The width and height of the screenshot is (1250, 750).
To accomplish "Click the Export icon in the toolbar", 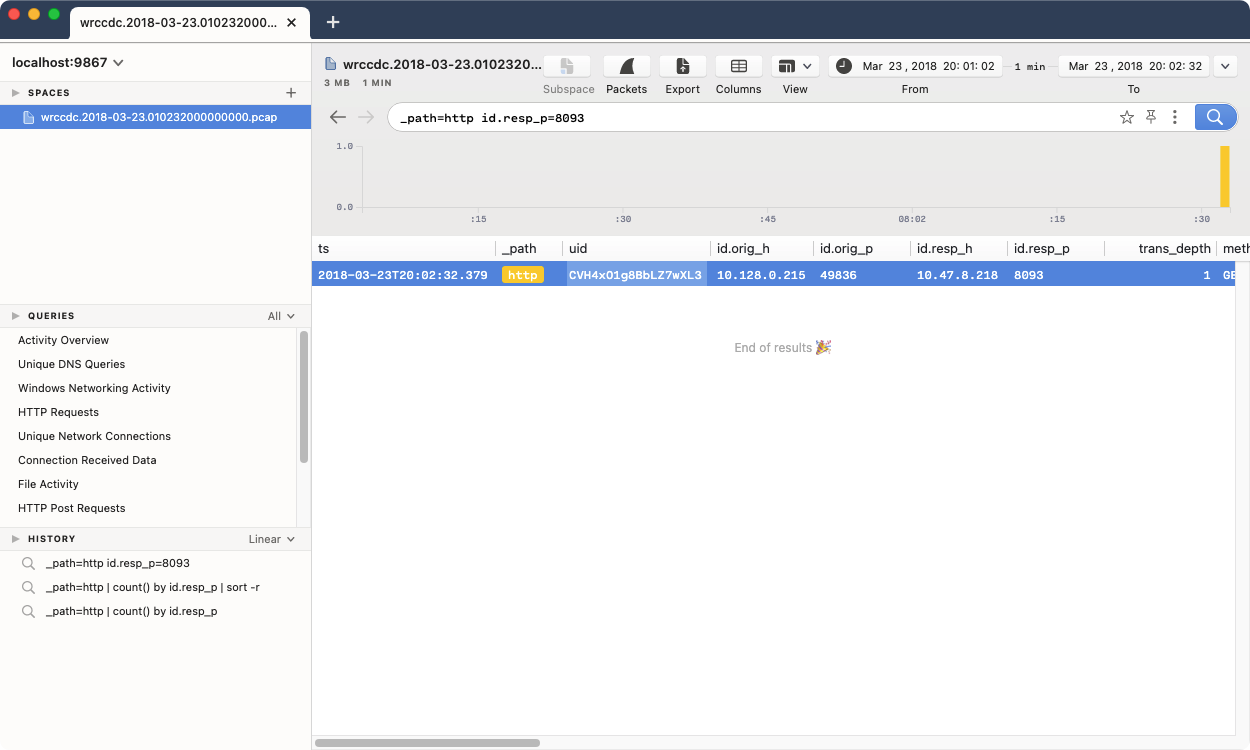I will click(682, 66).
